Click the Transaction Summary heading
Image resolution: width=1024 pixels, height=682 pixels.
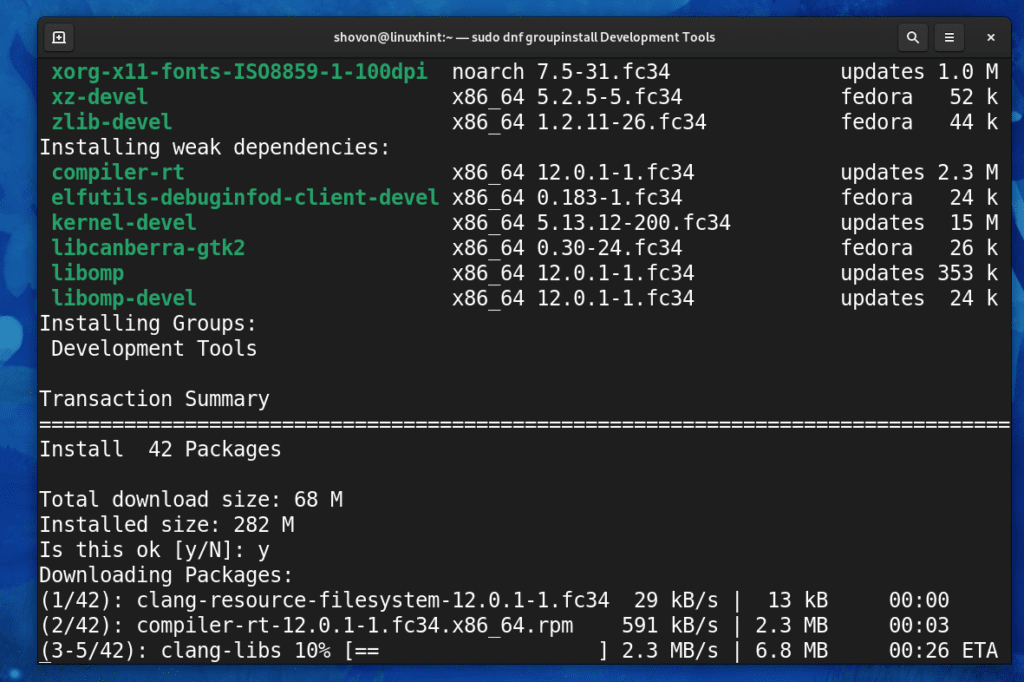tap(154, 398)
